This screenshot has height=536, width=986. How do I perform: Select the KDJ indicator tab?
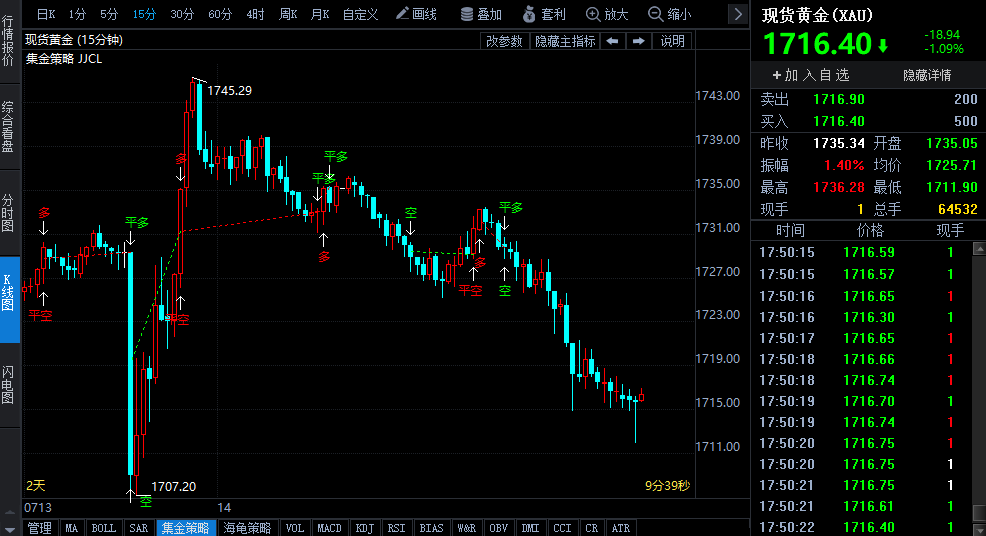click(x=364, y=528)
